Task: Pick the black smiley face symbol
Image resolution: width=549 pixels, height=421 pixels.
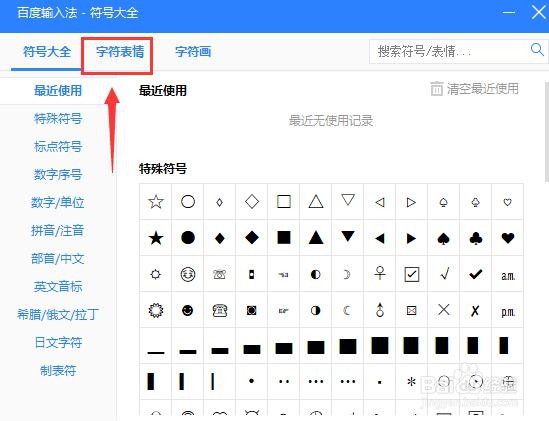Action: [188, 310]
